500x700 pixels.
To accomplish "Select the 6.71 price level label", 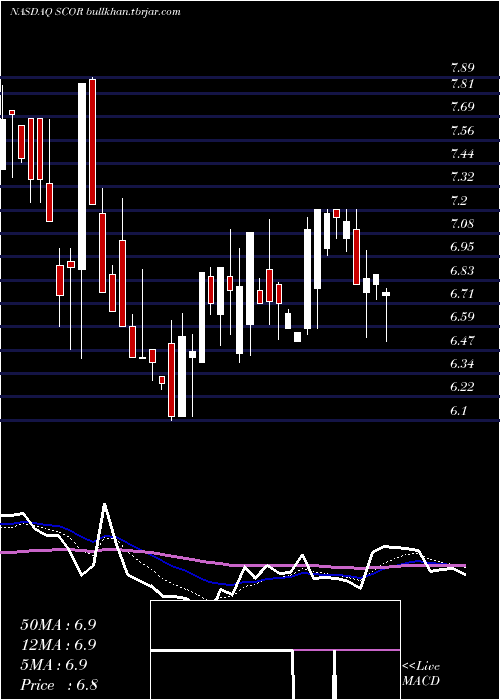I will point(462,294).
